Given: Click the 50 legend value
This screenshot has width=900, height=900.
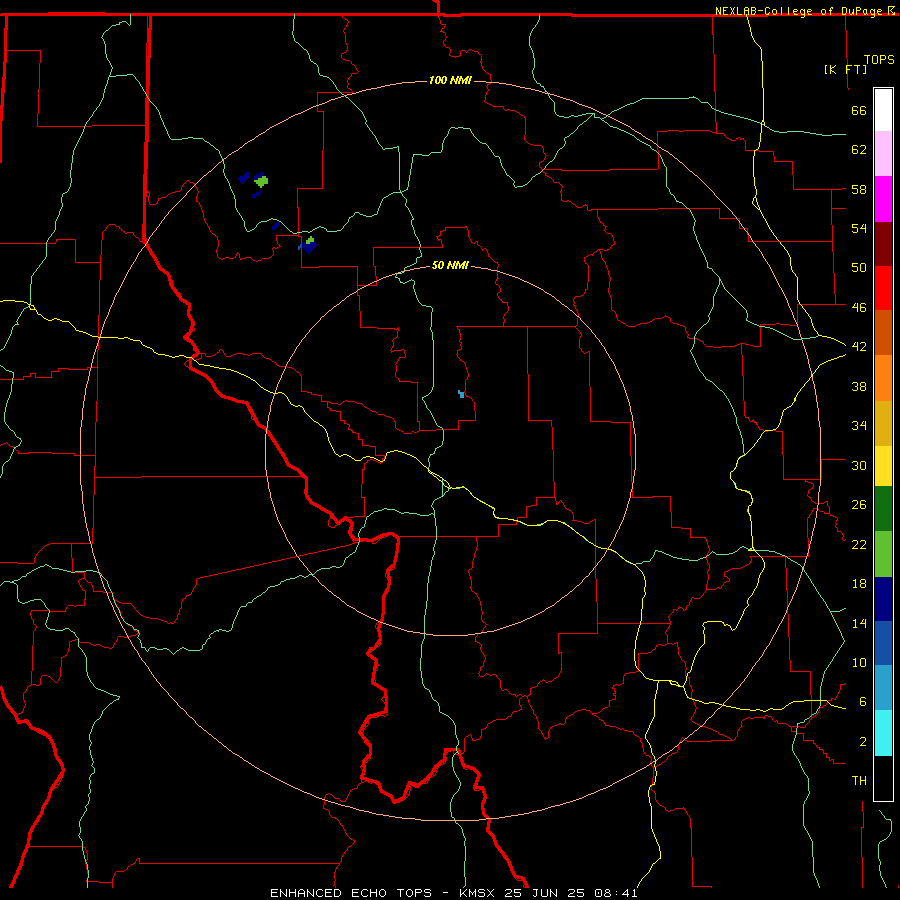Looking at the screenshot, I should (x=859, y=267).
